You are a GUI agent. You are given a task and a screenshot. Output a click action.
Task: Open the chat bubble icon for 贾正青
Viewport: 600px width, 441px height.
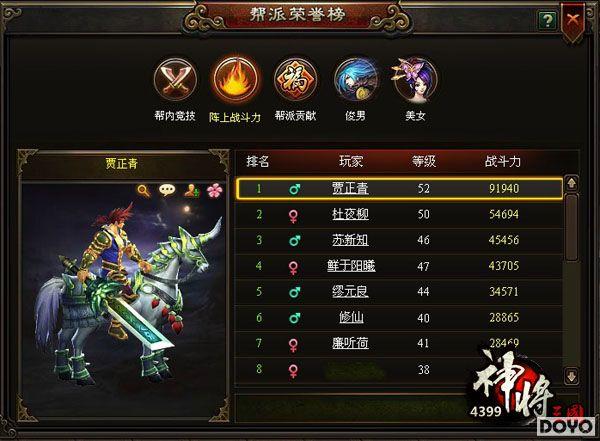167,190
